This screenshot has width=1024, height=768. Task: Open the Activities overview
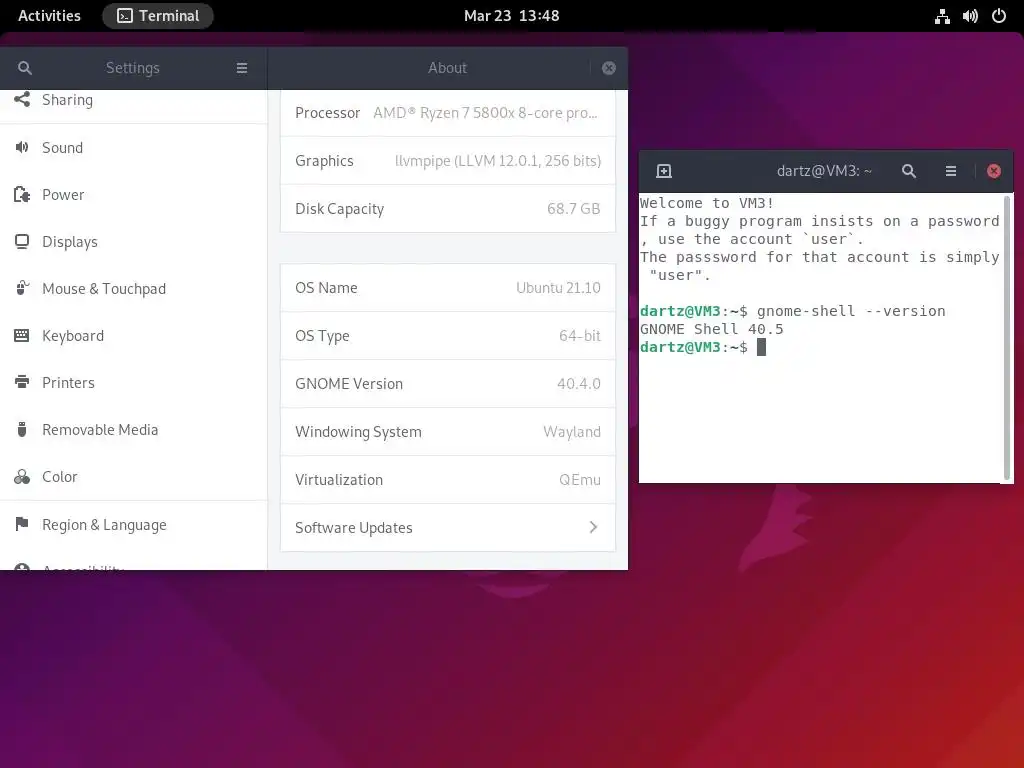coord(49,16)
